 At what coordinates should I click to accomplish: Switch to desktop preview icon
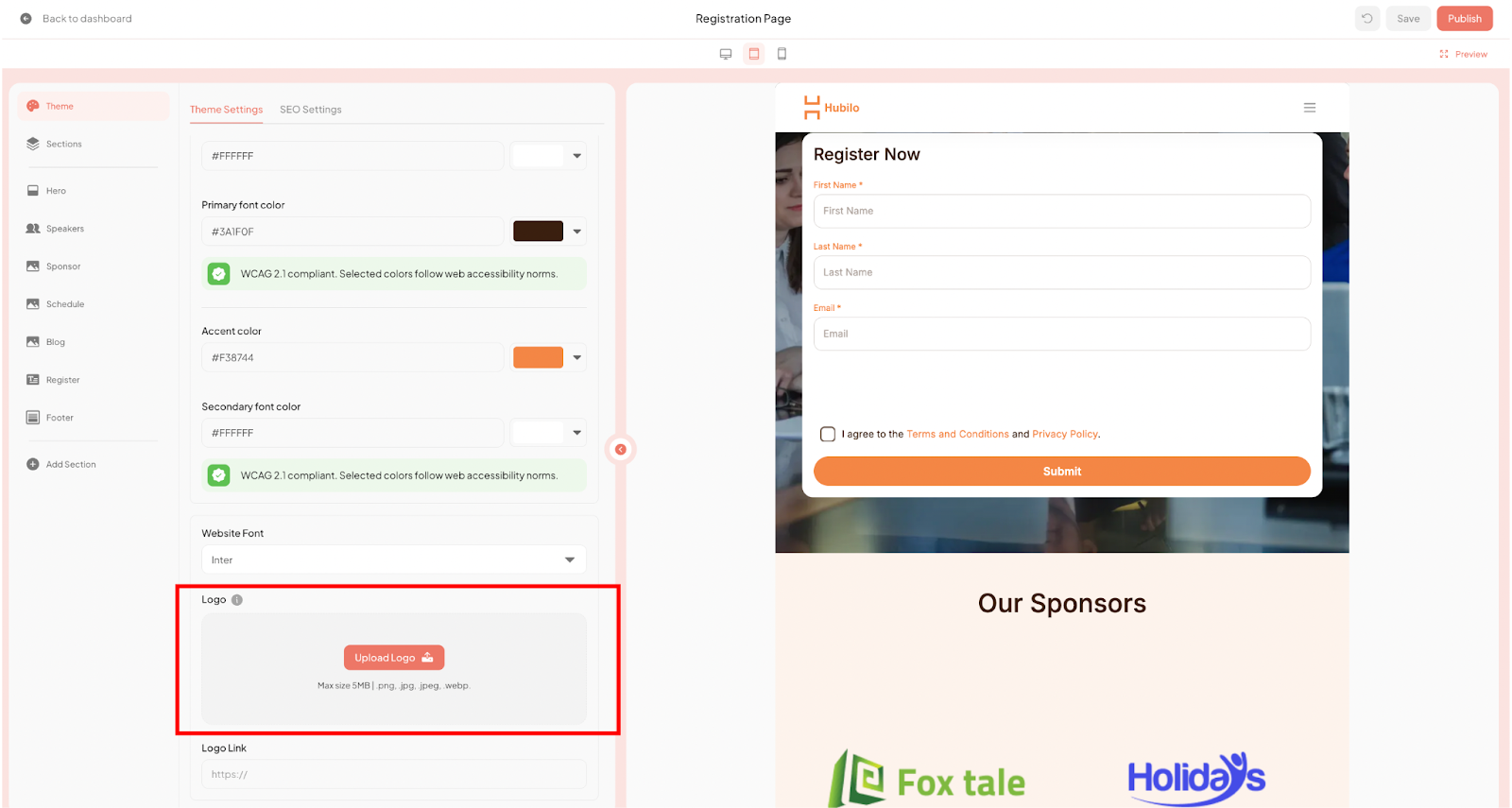(x=726, y=54)
